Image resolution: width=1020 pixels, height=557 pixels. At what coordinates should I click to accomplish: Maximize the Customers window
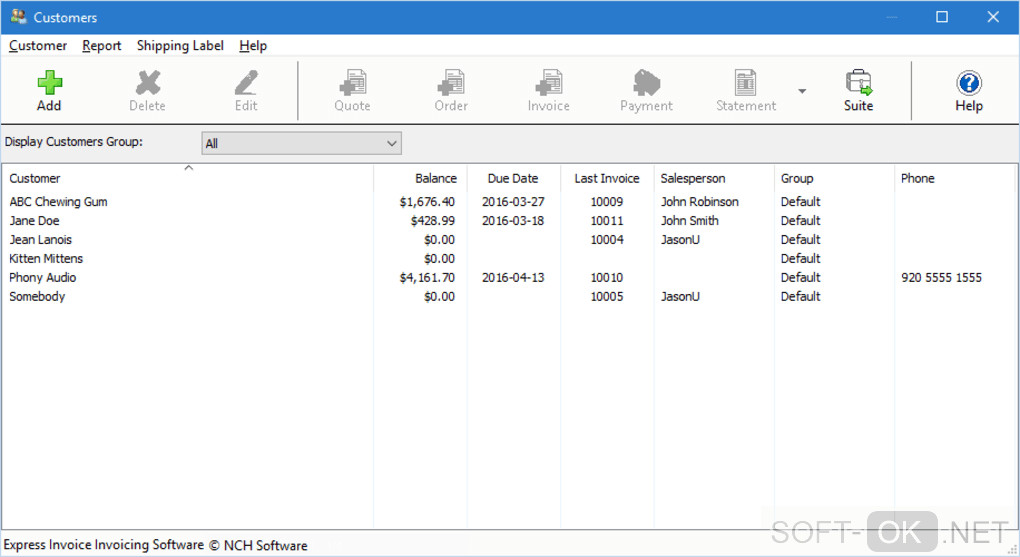942,17
